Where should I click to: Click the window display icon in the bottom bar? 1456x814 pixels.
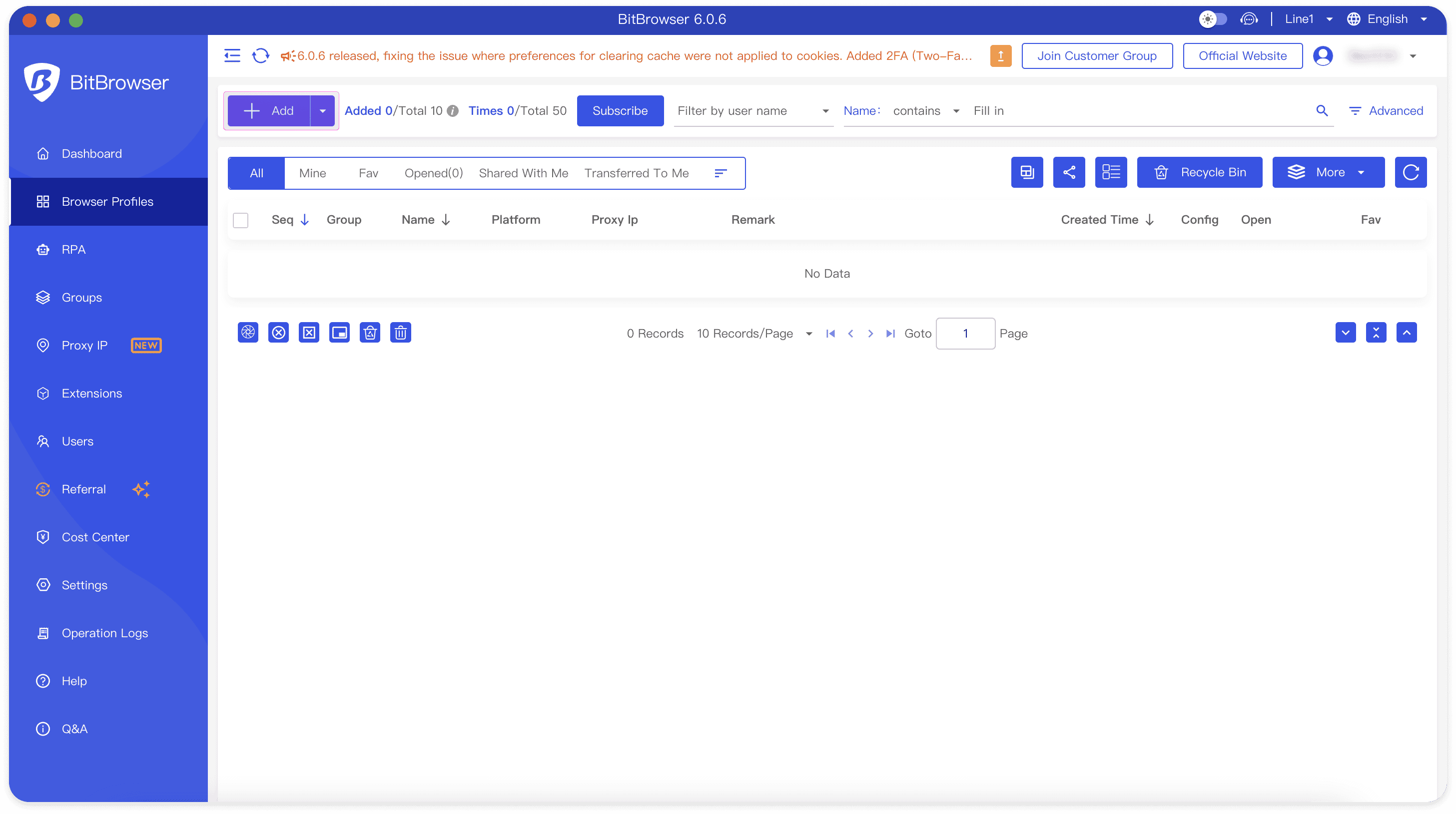(340, 333)
